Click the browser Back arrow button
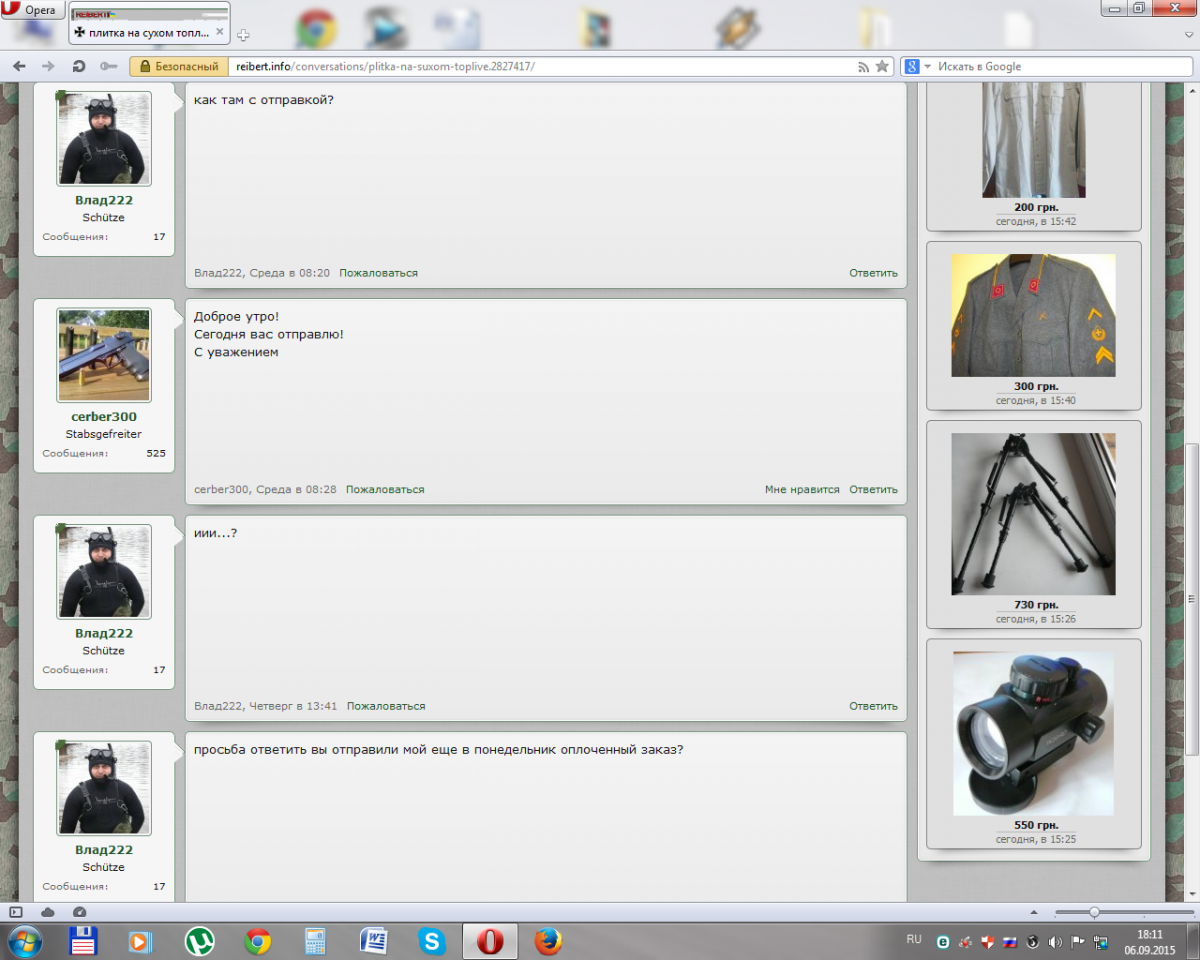1200x960 pixels. point(19,66)
